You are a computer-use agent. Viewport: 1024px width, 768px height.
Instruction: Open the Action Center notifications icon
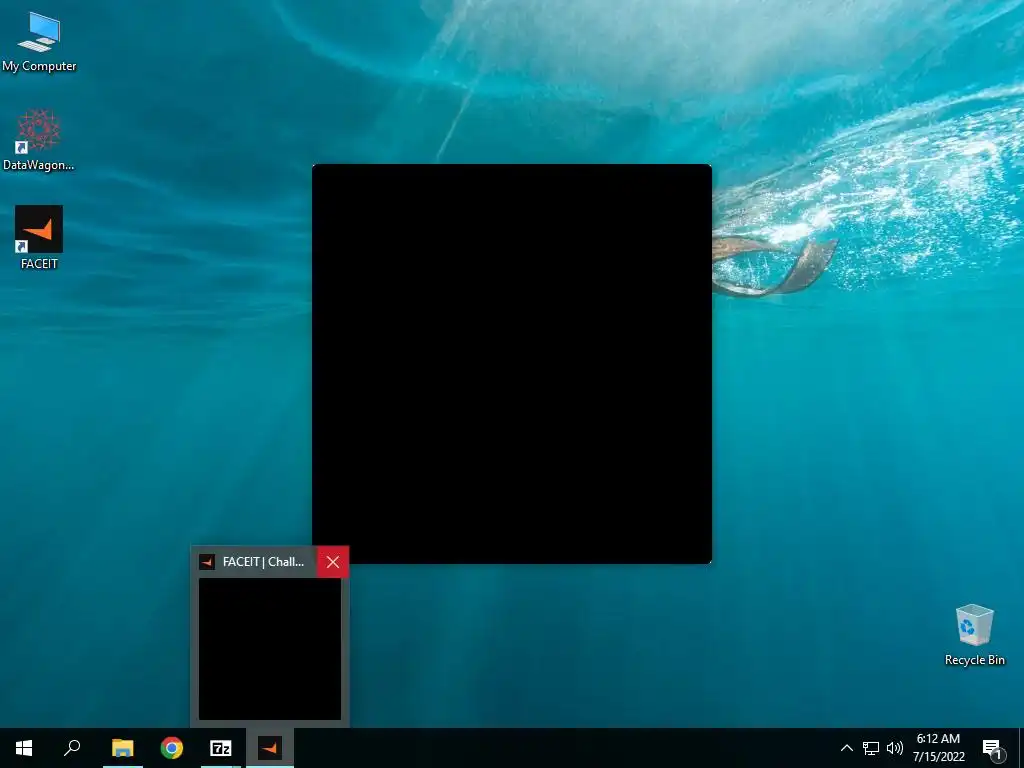992,748
